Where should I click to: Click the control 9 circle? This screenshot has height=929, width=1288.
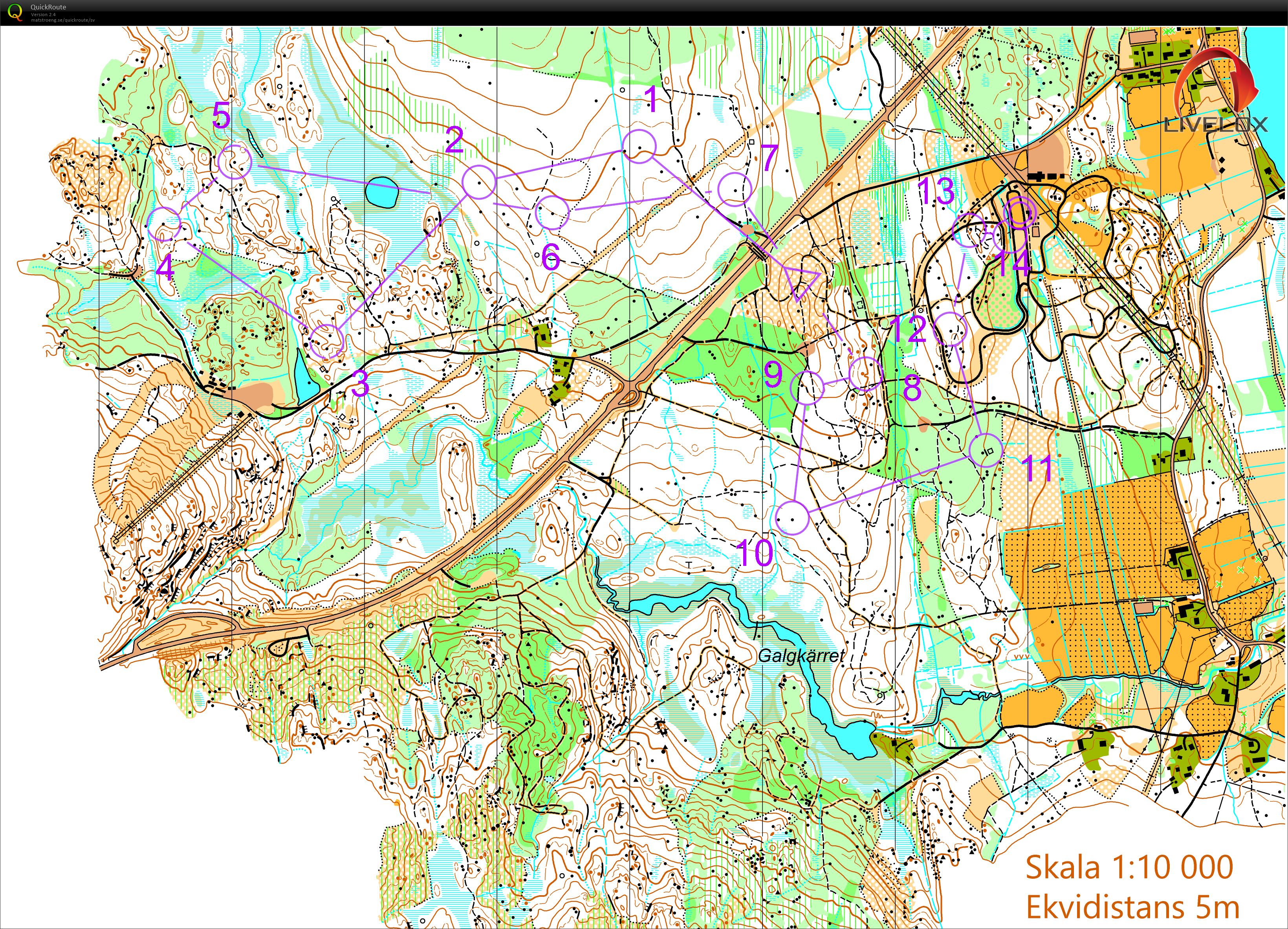pyautogui.click(x=807, y=387)
